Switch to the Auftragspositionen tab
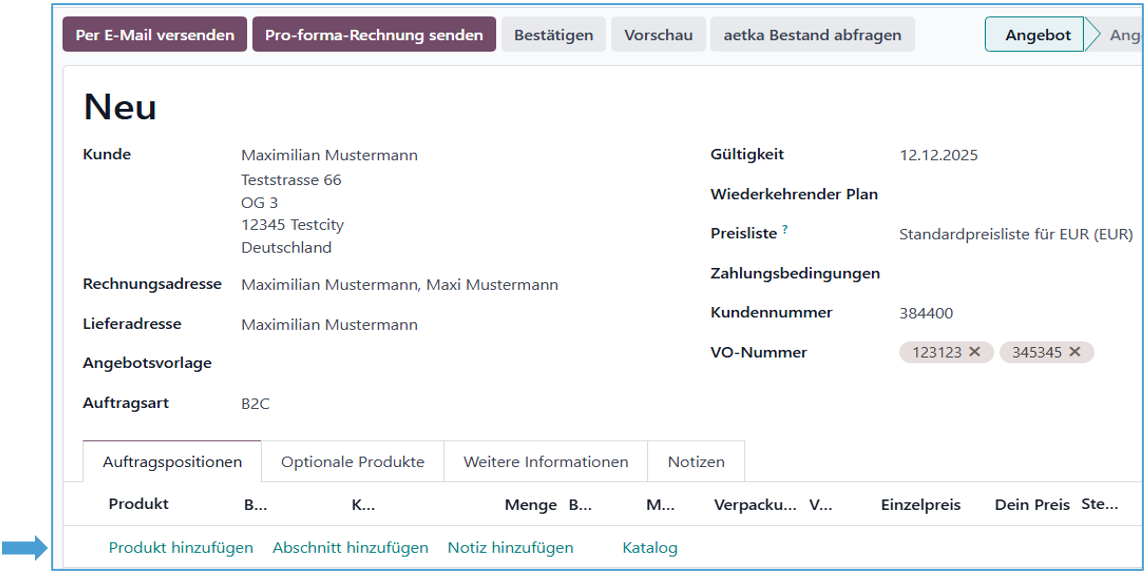 click(x=172, y=462)
